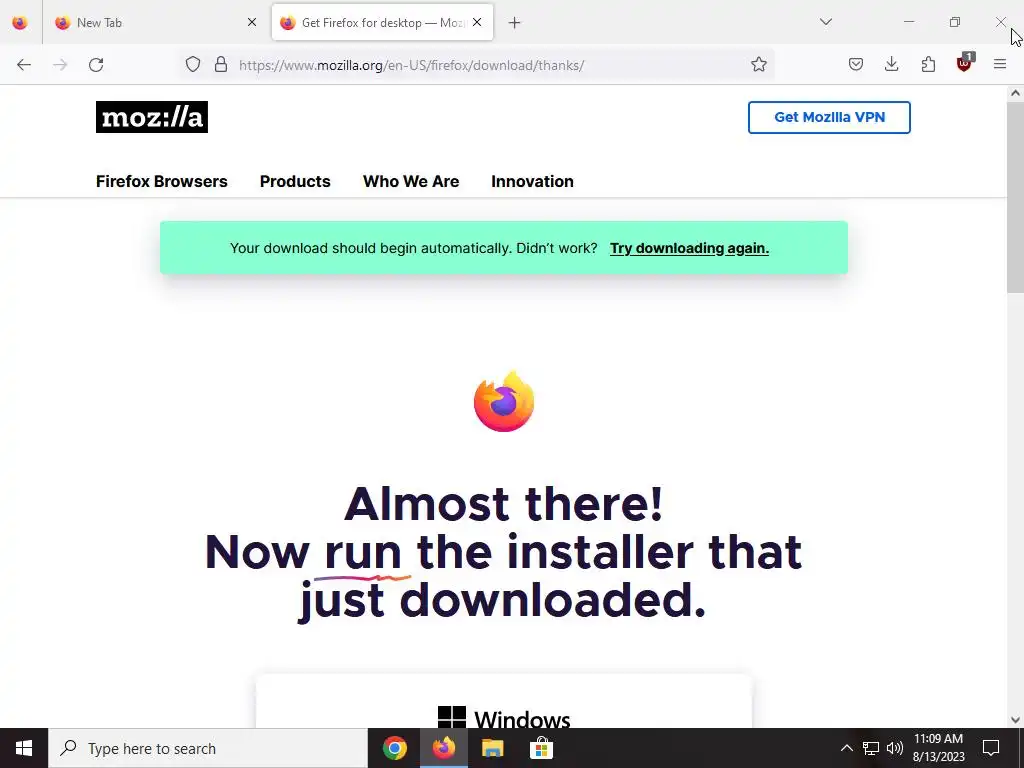Open the Save to Pocket icon
This screenshot has width=1024, height=768.
(856, 65)
